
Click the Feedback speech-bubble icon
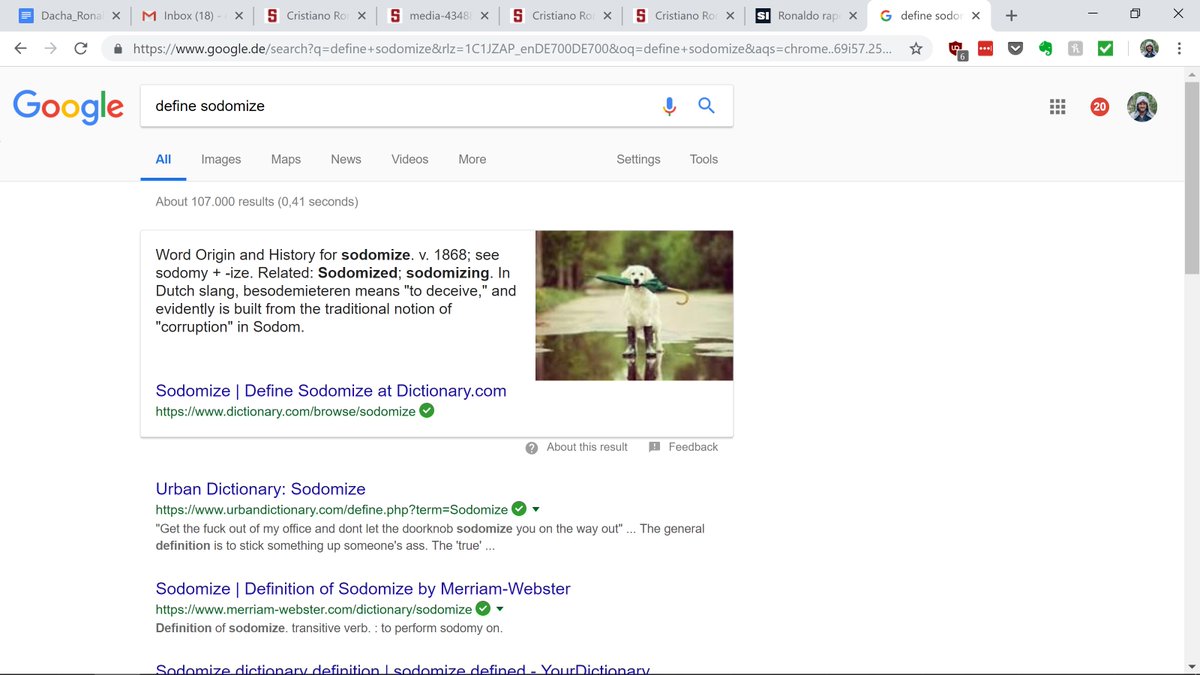[655, 447]
